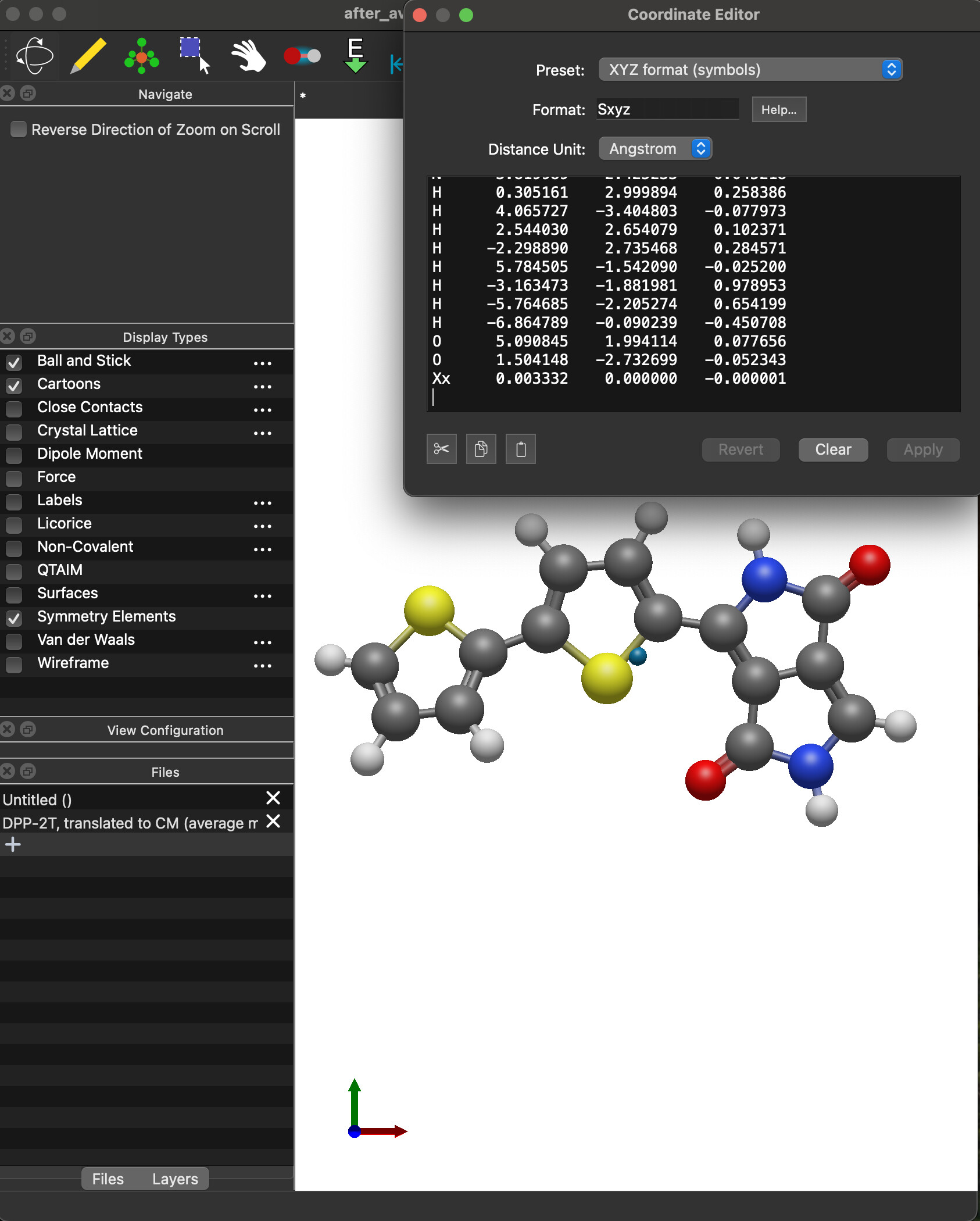This screenshot has height=1221, width=980.
Task: Click the Copy icon in Coordinate Editor
Action: (481, 449)
